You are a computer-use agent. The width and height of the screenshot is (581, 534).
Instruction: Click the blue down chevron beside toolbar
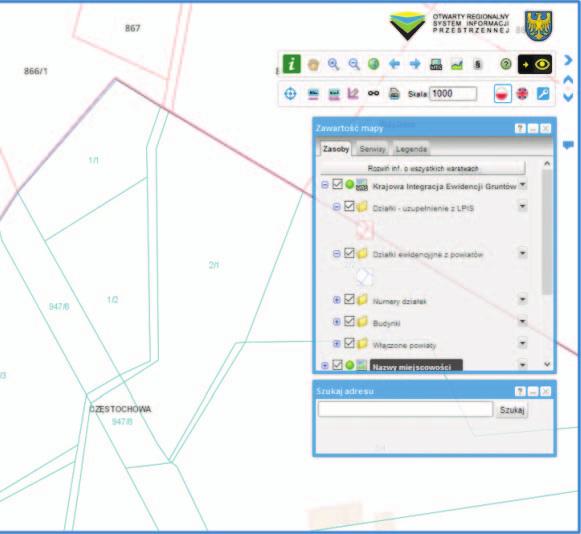pyautogui.click(x=568, y=97)
